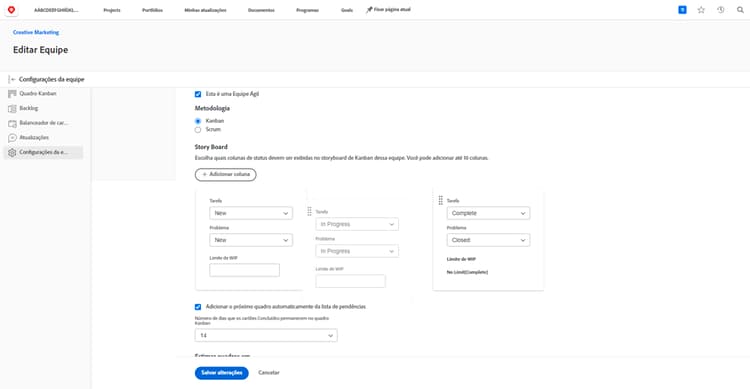750x389 pixels.
Task: Select Quadro Kanban in sidebar
Action: point(38,94)
